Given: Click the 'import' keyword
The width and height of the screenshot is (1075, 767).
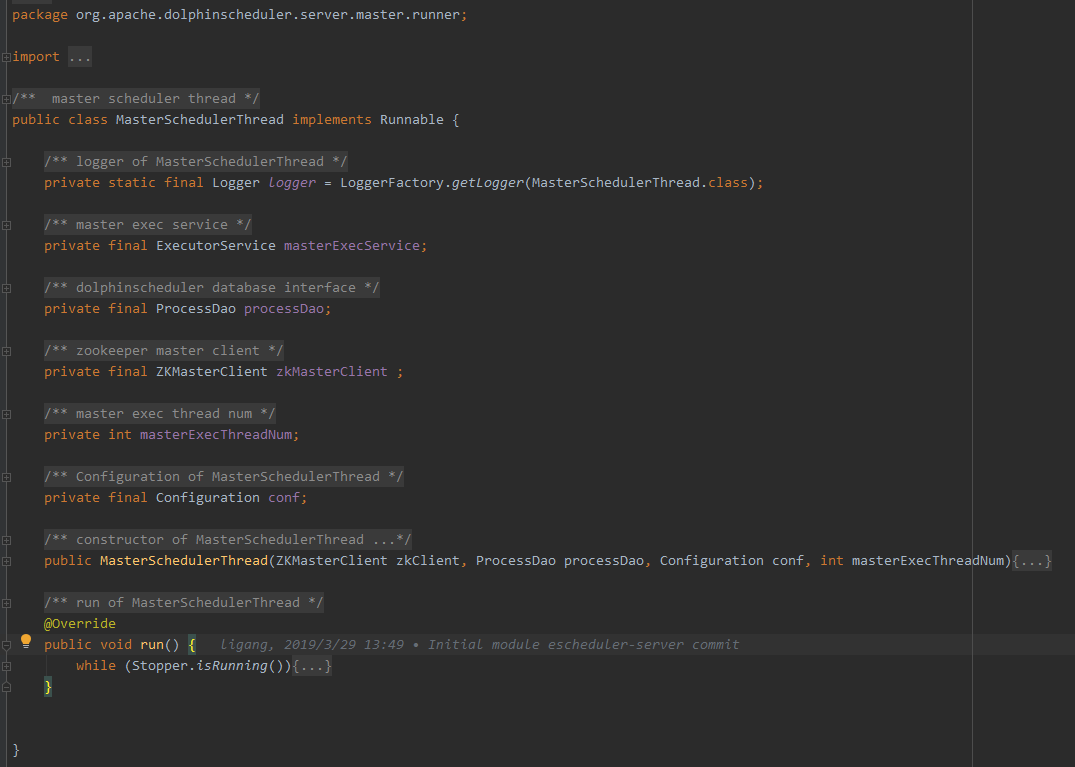Looking at the screenshot, I should click(x=36, y=56).
